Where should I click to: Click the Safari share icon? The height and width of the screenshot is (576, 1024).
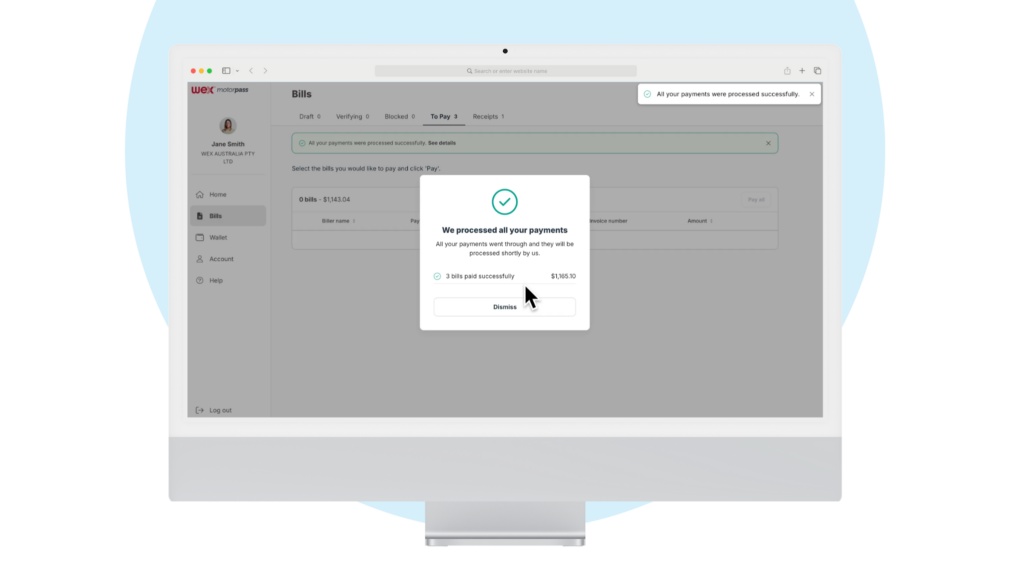tap(787, 70)
